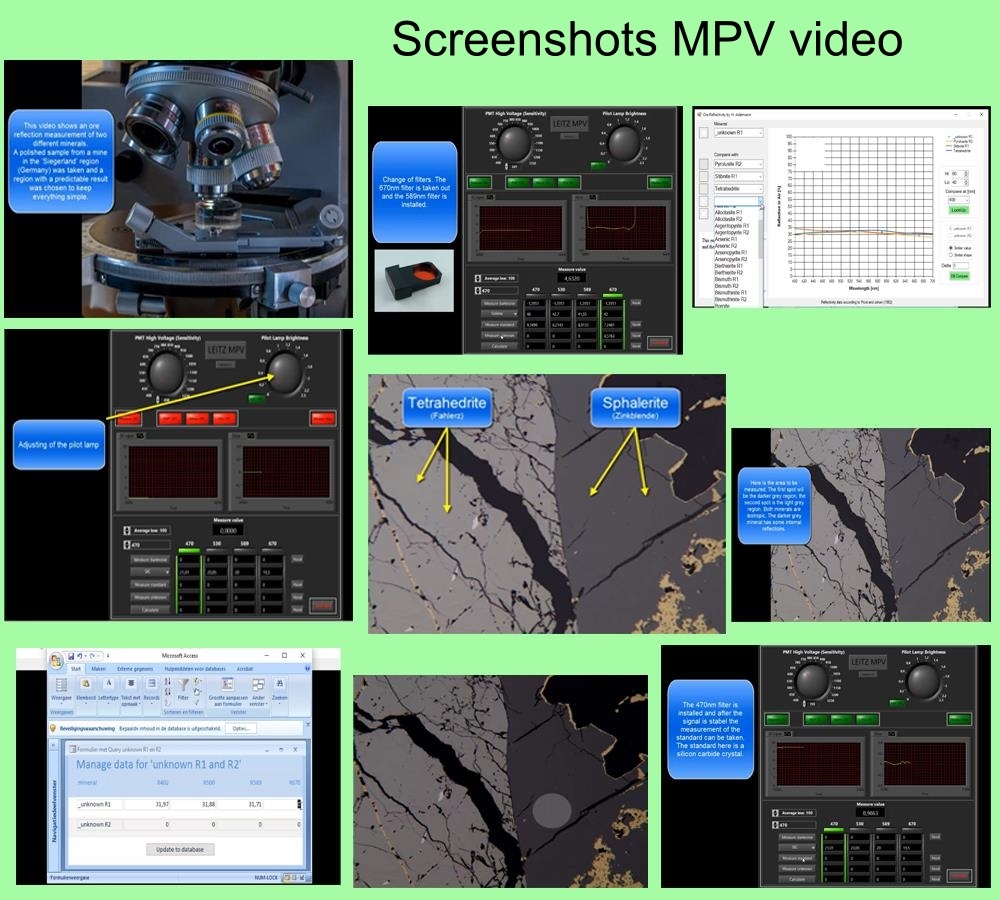Click the Lettertype font icon in ribbon
1000x900 pixels.
pyautogui.click(x=109, y=685)
